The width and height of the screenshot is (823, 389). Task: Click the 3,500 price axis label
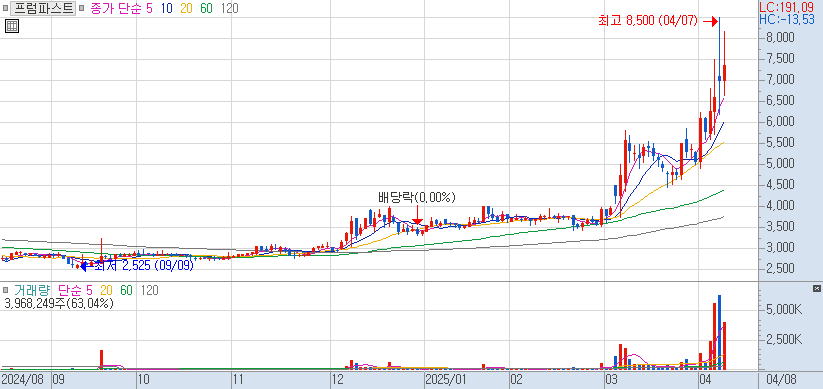779,227
